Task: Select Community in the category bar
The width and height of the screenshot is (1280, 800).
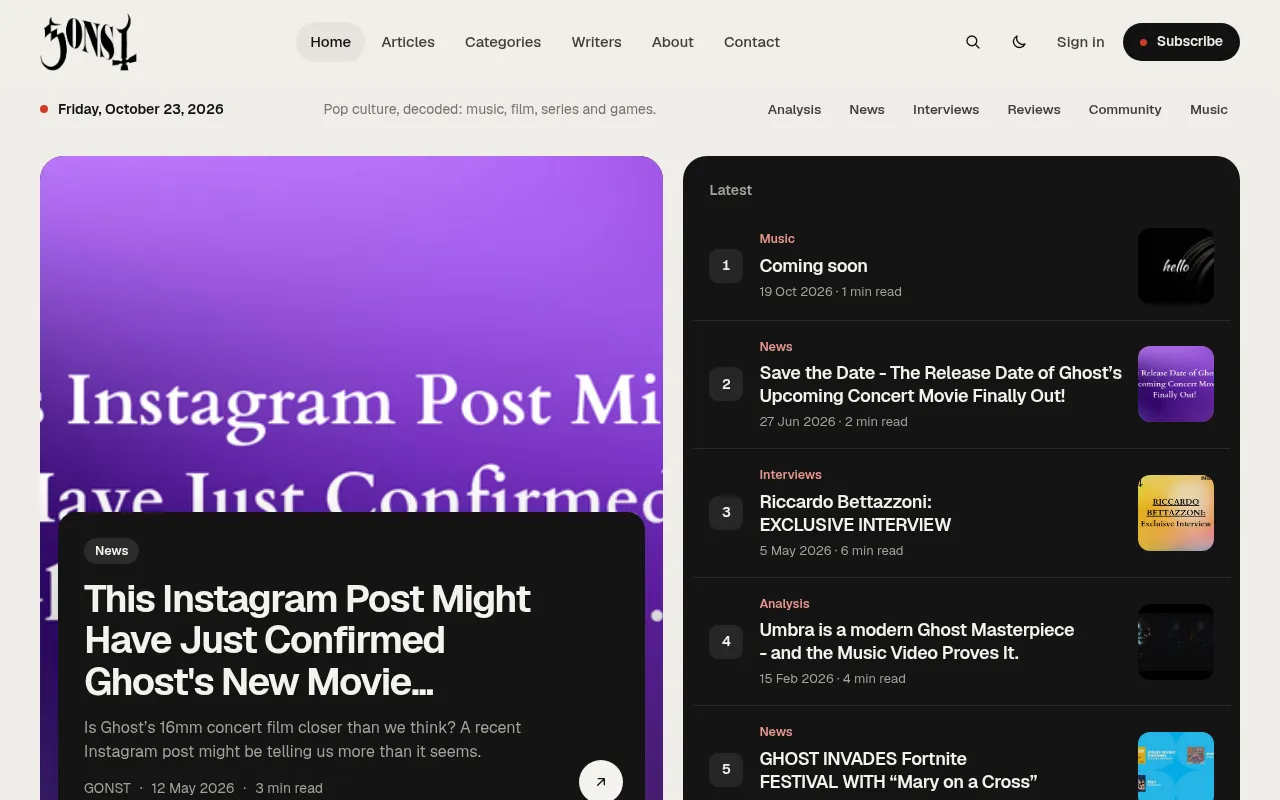Action: pos(1125,110)
